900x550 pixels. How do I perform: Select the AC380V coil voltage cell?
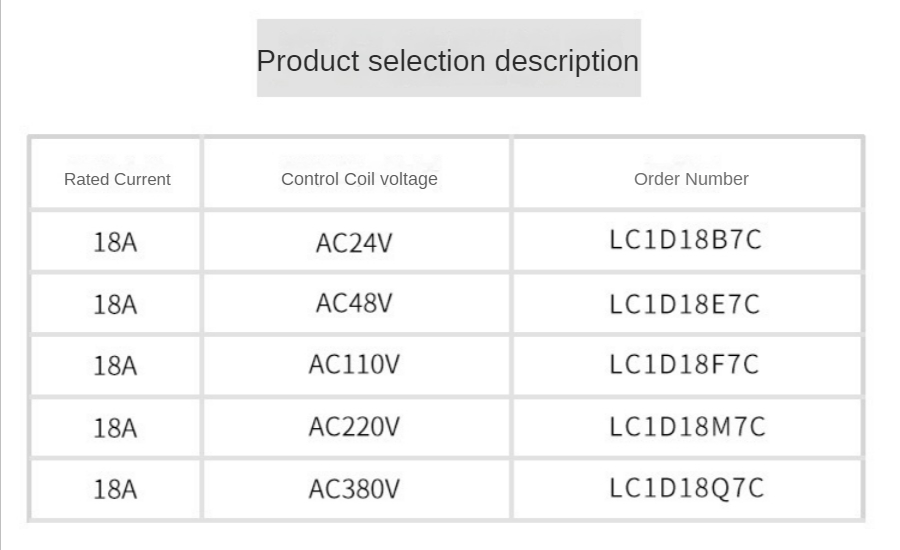pos(354,490)
